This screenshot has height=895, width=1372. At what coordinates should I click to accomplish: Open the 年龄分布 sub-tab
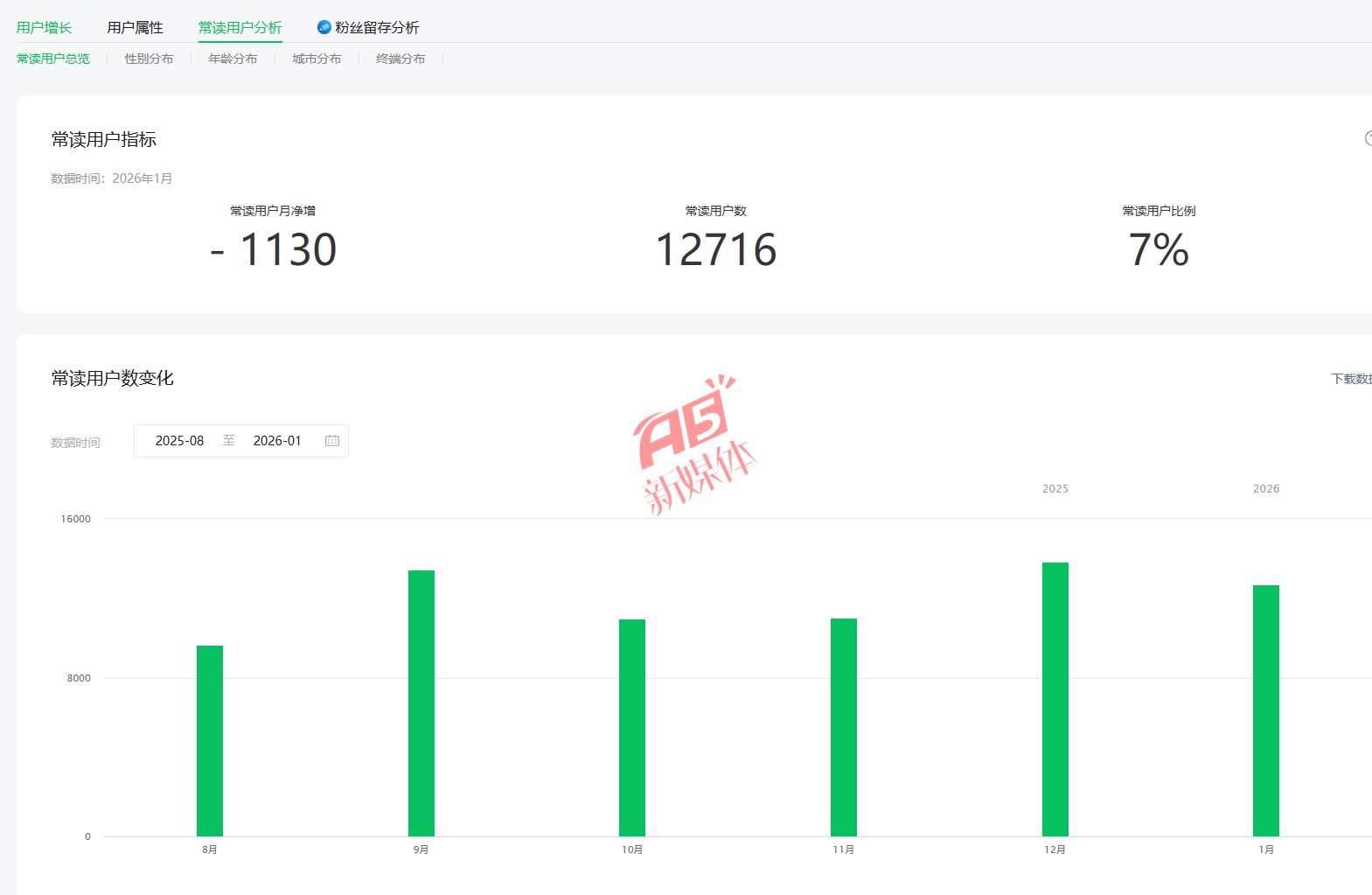(x=233, y=59)
